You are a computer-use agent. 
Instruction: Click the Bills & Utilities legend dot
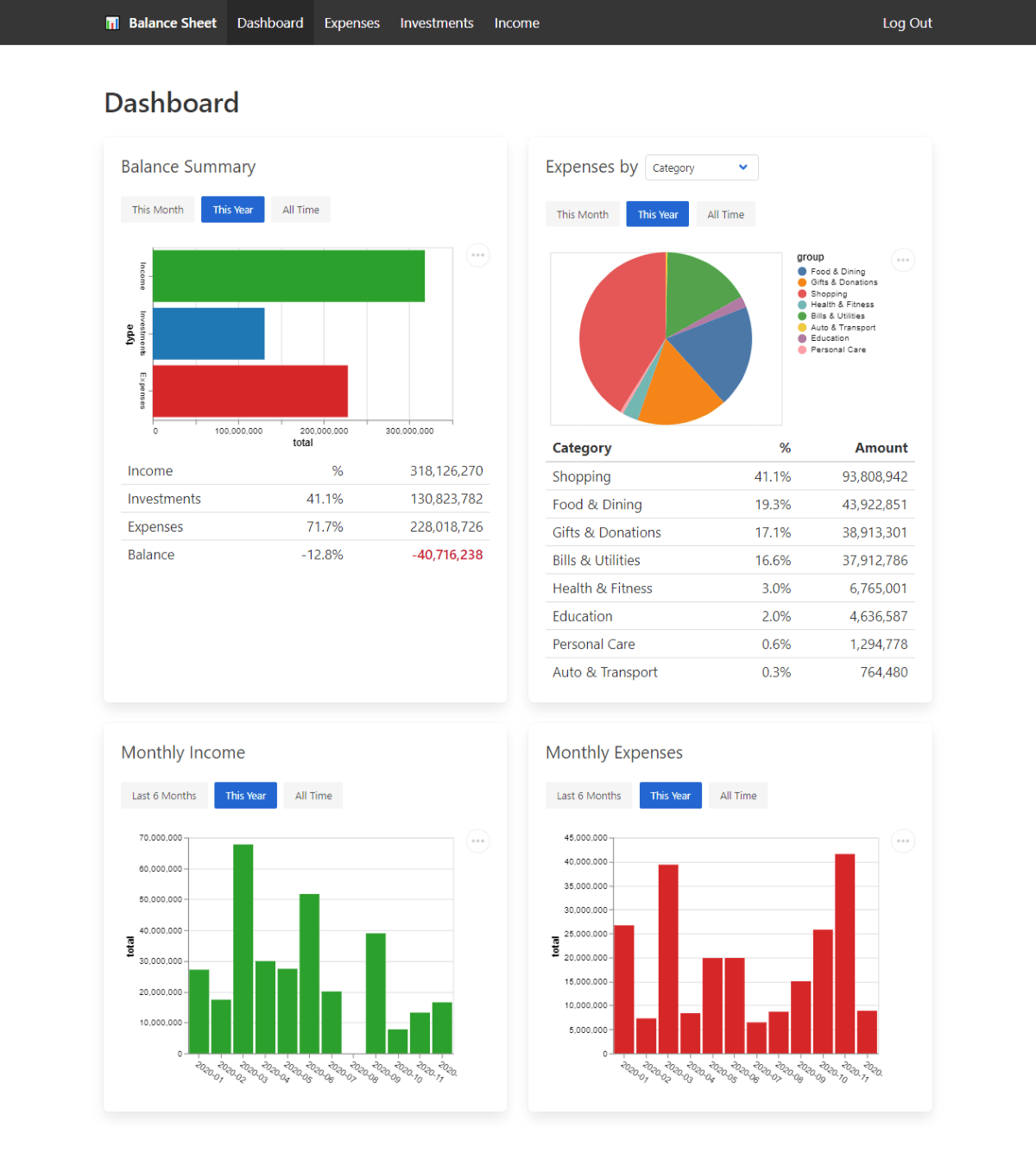coord(802,316)
